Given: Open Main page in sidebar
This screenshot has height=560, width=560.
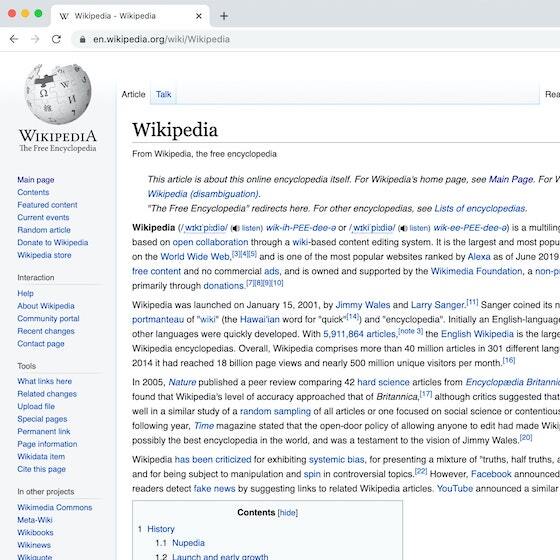Looking at the screenshot, I should [x=36, y=180].
